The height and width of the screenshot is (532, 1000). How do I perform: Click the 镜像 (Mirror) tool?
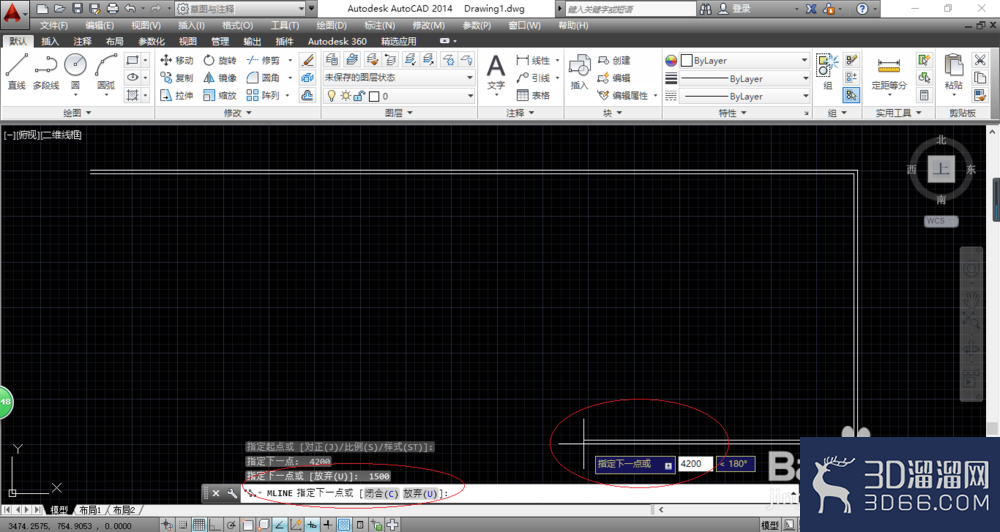pyautogui.click(x=219, y=77)
